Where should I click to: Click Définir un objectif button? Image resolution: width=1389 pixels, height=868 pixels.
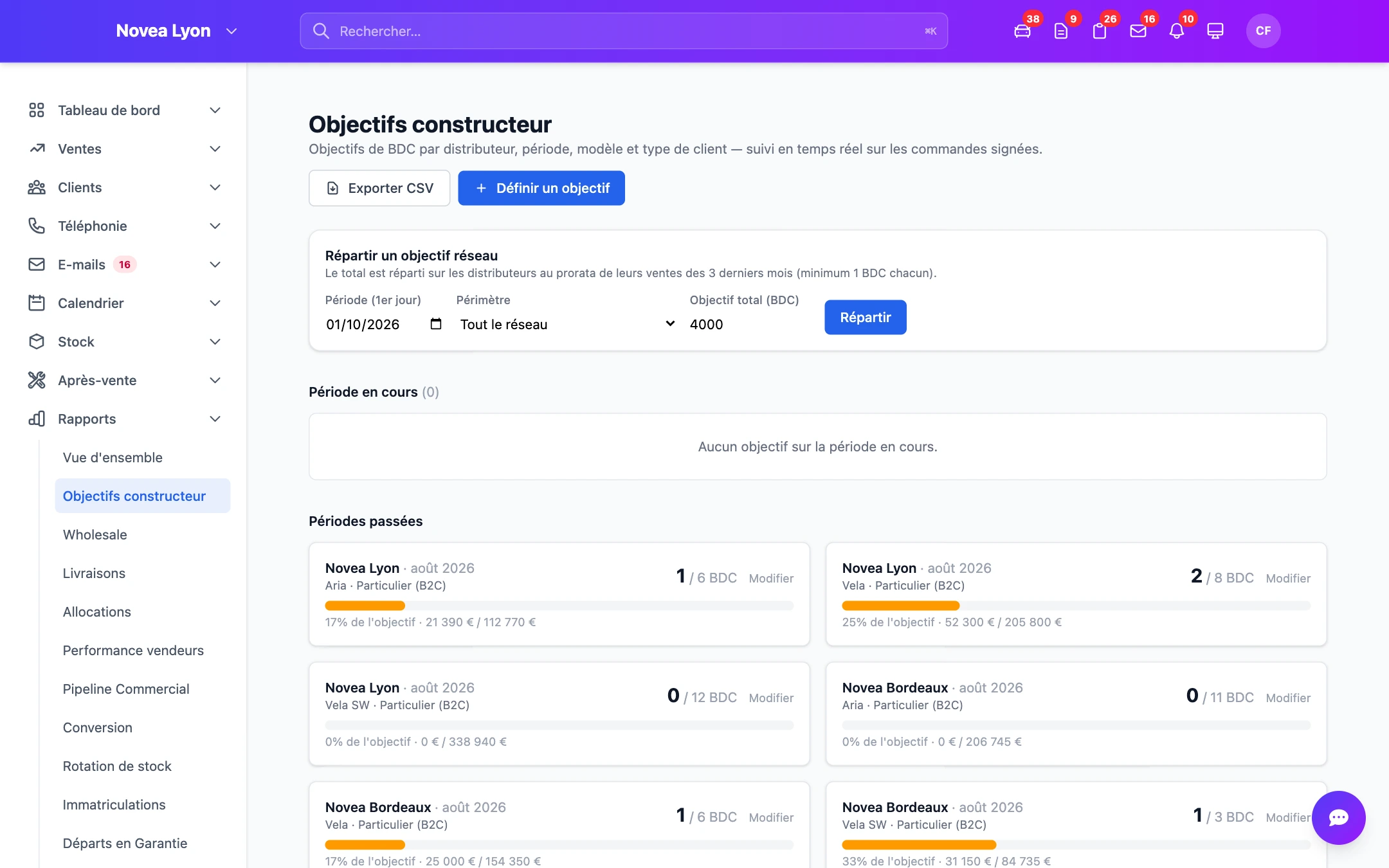[x=541, y=188]
